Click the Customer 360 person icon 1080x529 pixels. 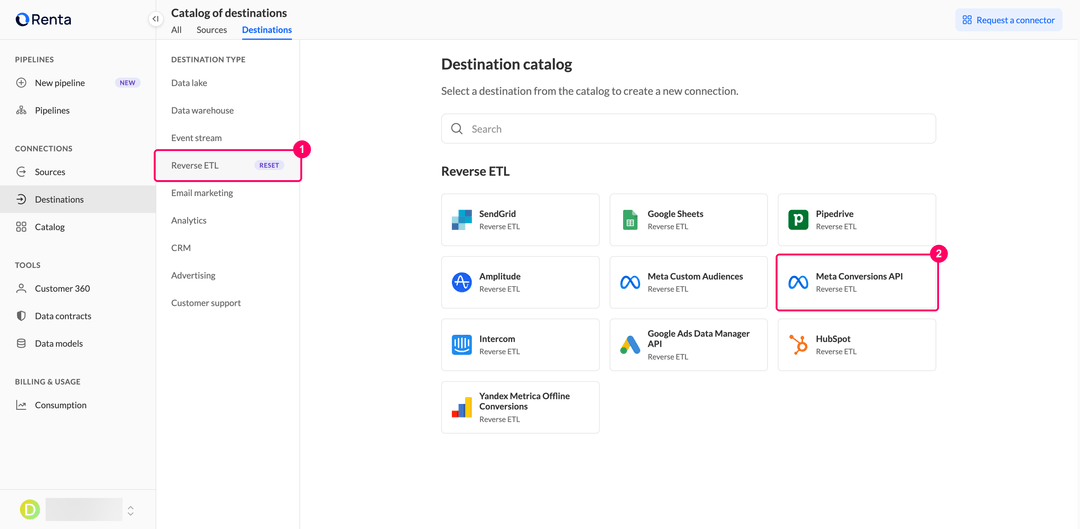coord(21,289)
